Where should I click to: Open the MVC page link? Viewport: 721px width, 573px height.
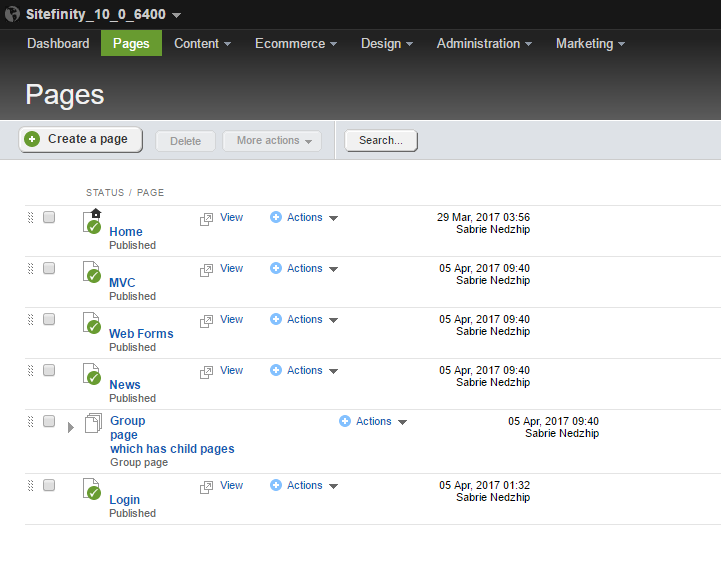(x=122, y=282)
